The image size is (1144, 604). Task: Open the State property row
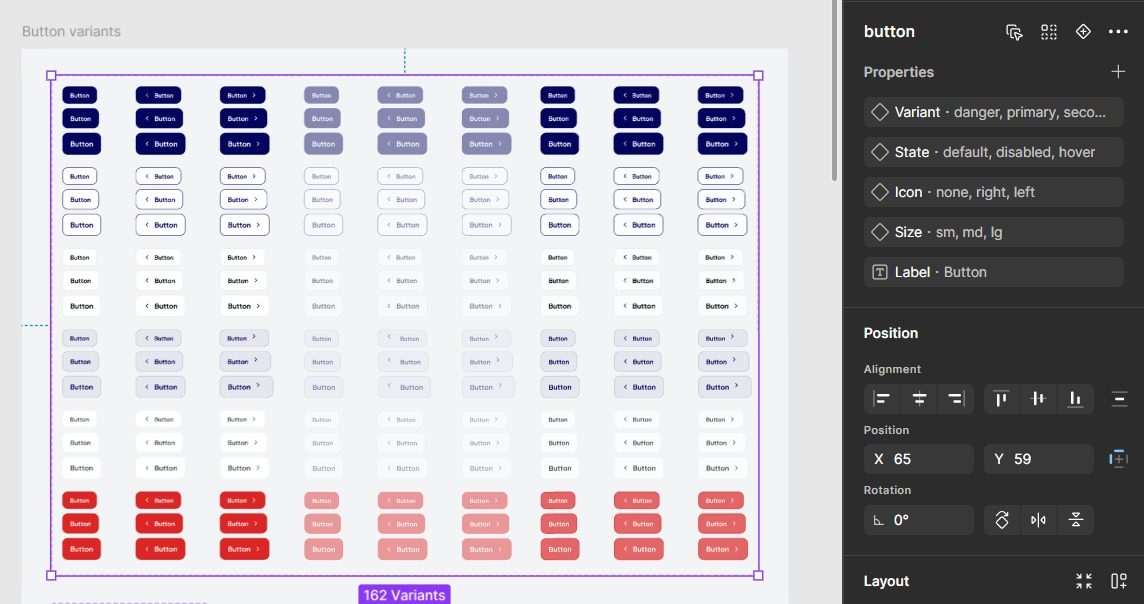pyautogui.click(x=994, y=152)
